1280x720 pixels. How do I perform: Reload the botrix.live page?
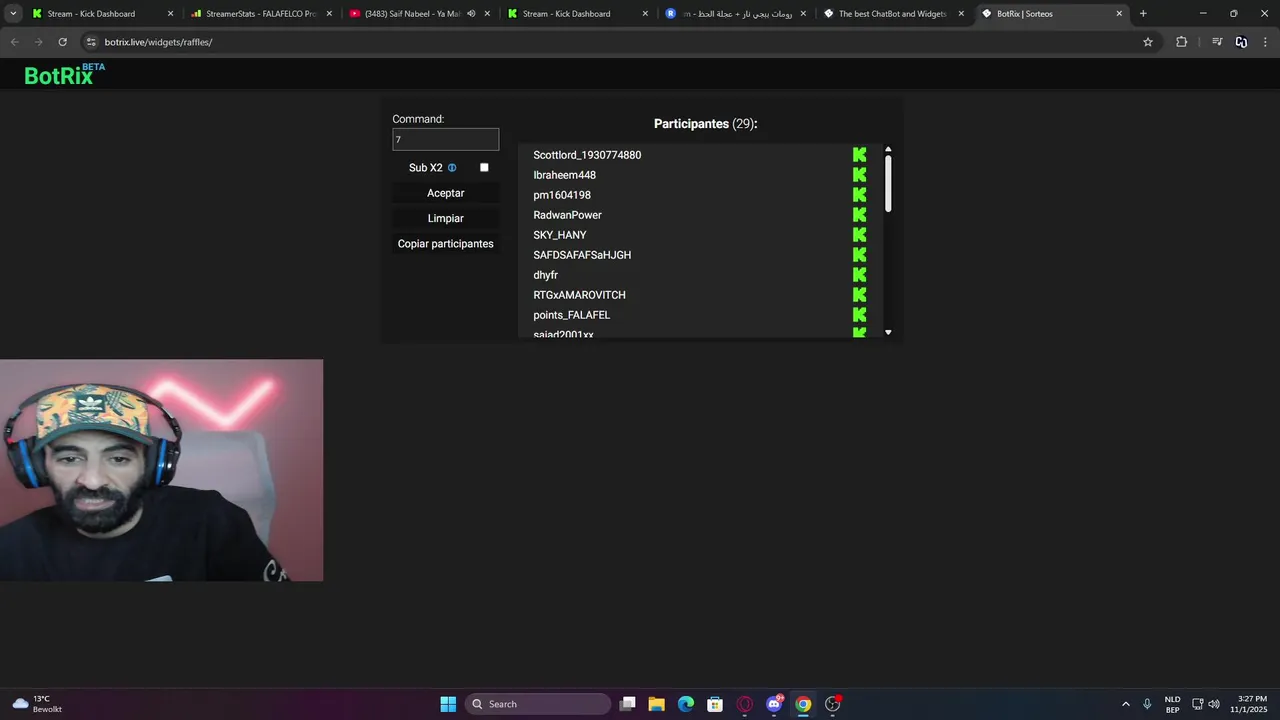pos(62,42)
